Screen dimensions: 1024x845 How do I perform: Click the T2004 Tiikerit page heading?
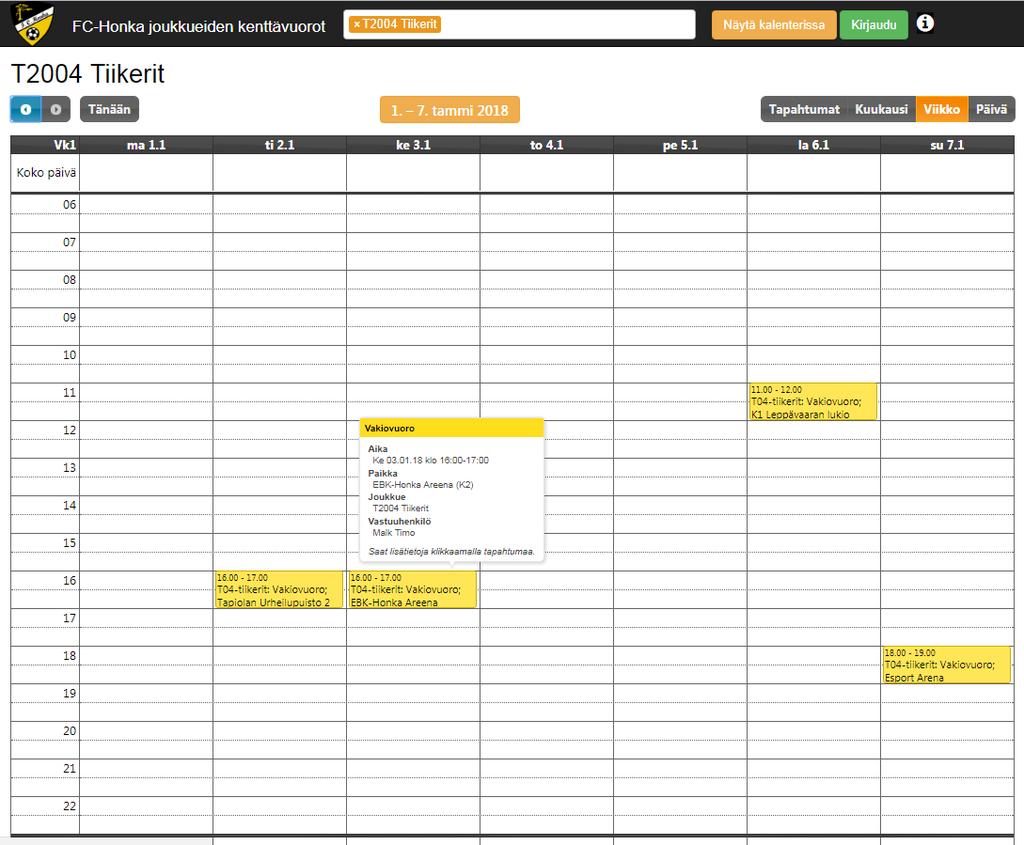click(x=88, y=74)
